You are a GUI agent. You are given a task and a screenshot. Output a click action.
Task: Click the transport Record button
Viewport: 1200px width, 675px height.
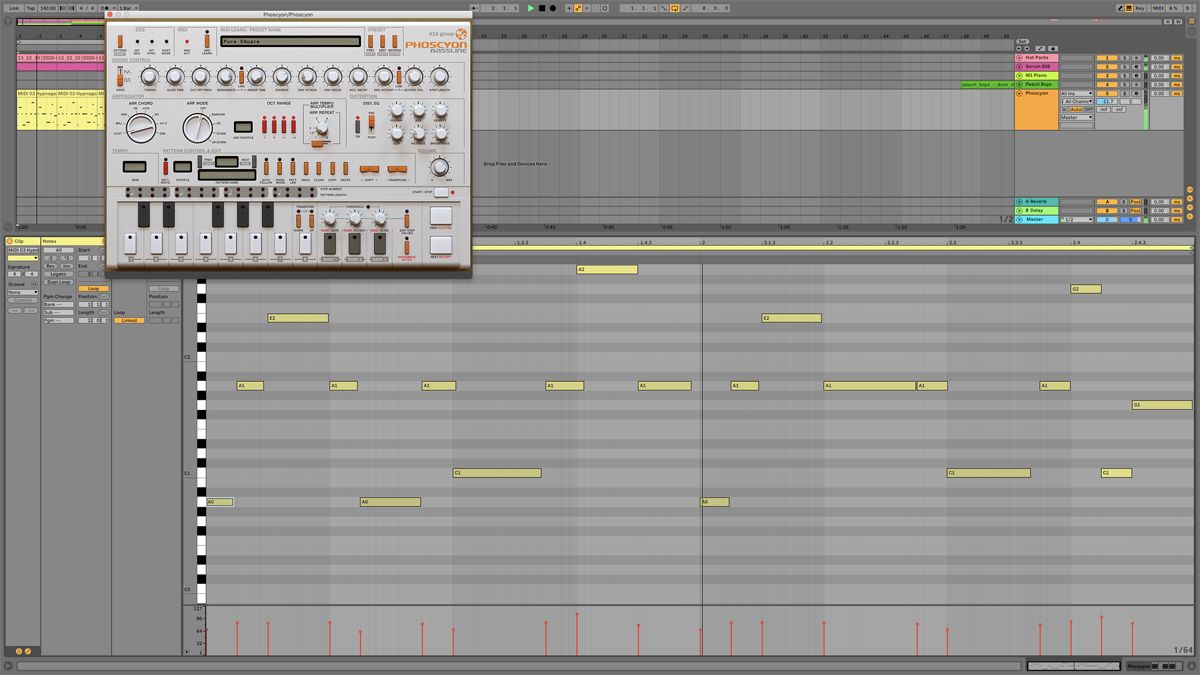coord(553,8)
